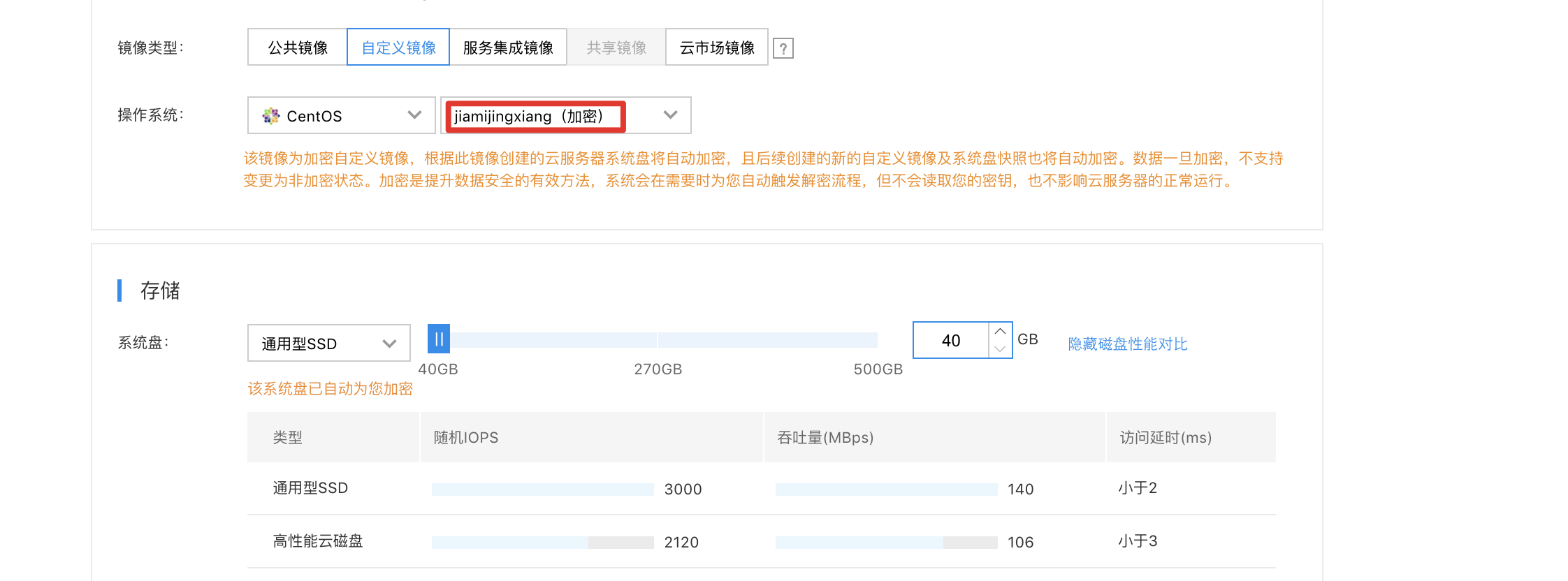Click the slider track near 270GB
Viewport: 1568px width, 581px height.
(x=658, y=340)
